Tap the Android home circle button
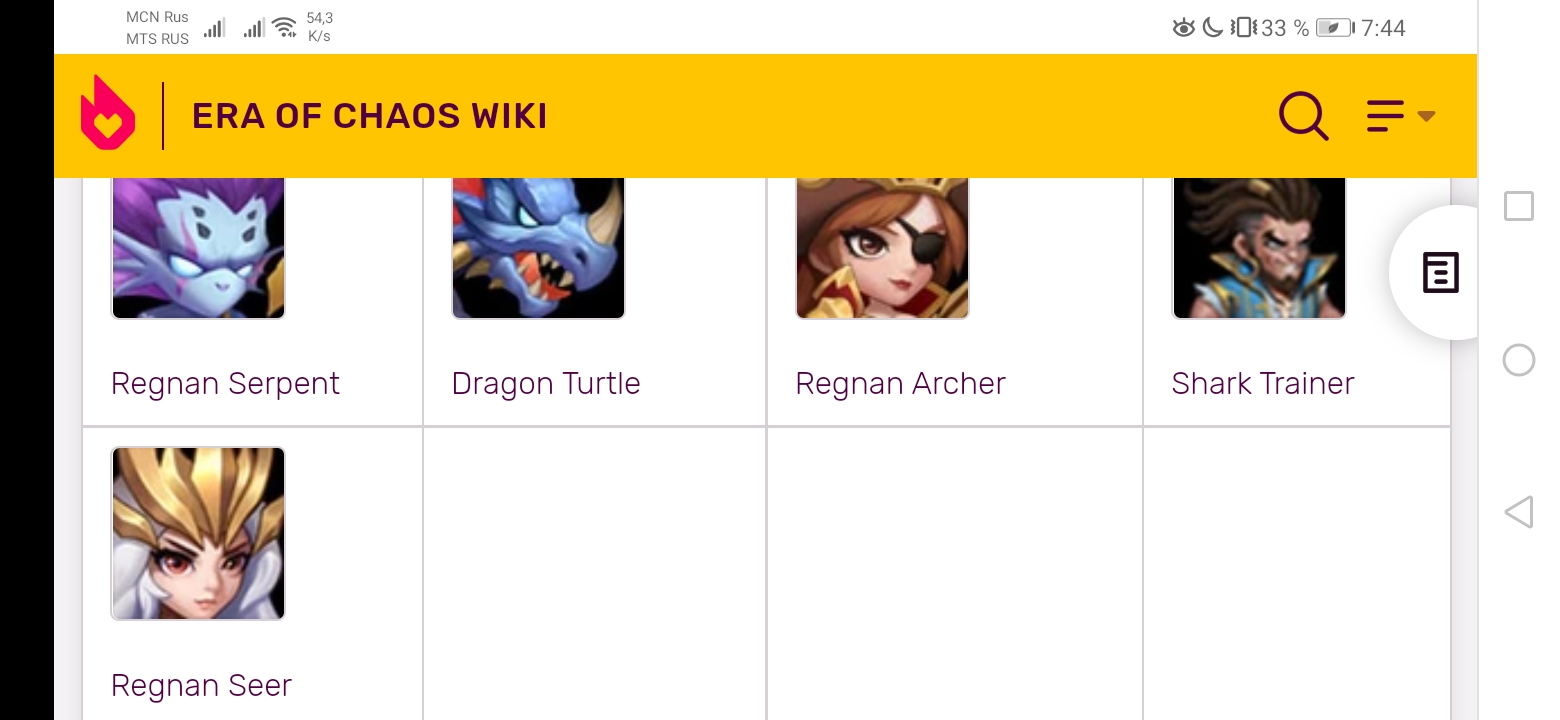Screen dimensions: 1560x720 (1519, 360)
